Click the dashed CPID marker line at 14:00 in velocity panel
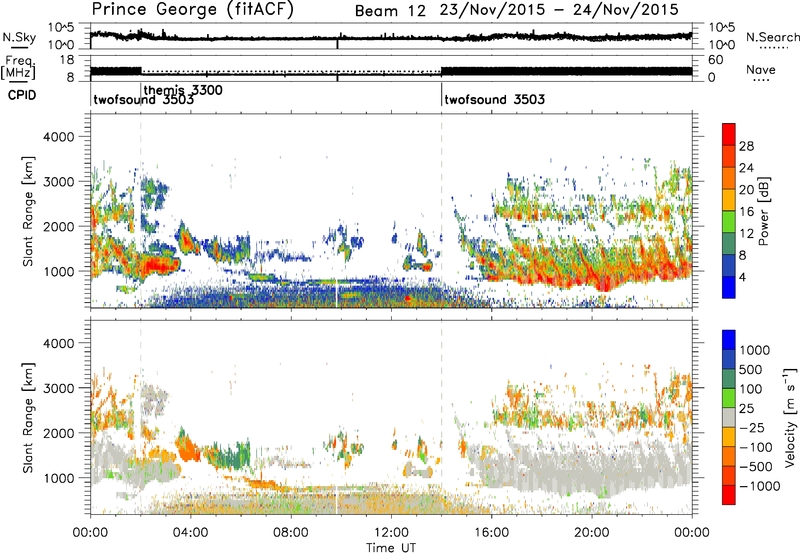This screenshot has height=554, width=800. [x=441, y=417]
